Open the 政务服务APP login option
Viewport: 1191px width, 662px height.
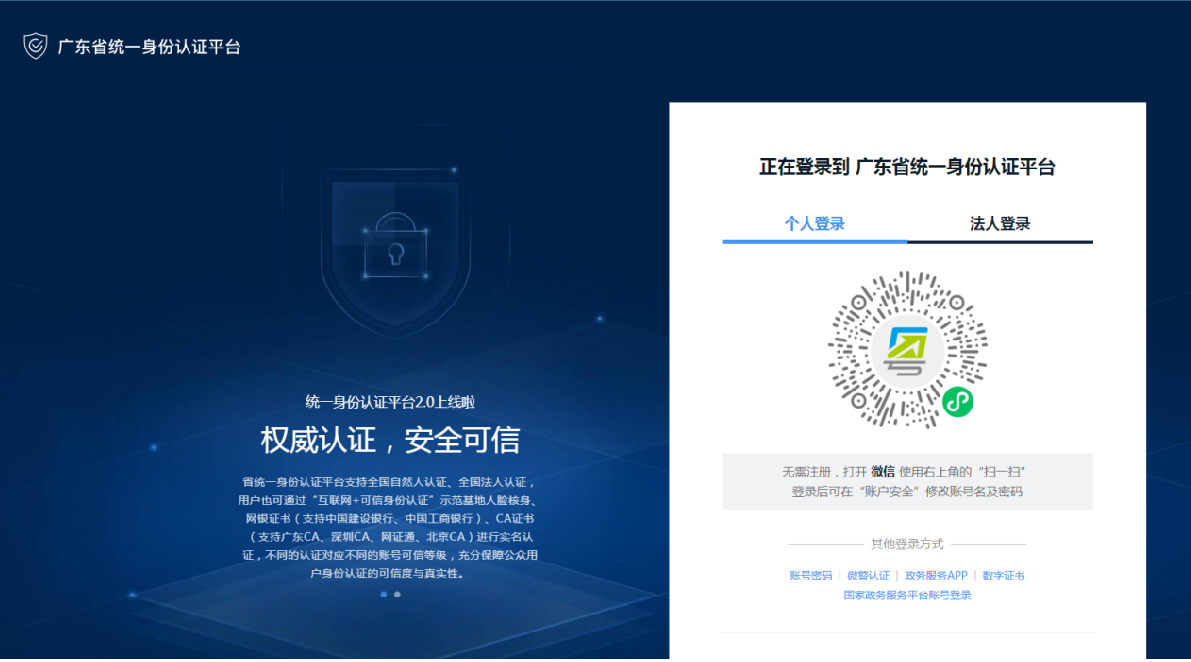point(936,576)
